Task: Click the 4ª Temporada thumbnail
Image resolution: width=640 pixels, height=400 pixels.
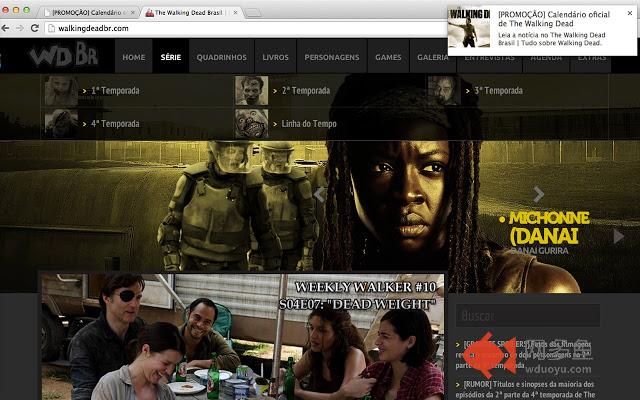Action: [61, 124]
